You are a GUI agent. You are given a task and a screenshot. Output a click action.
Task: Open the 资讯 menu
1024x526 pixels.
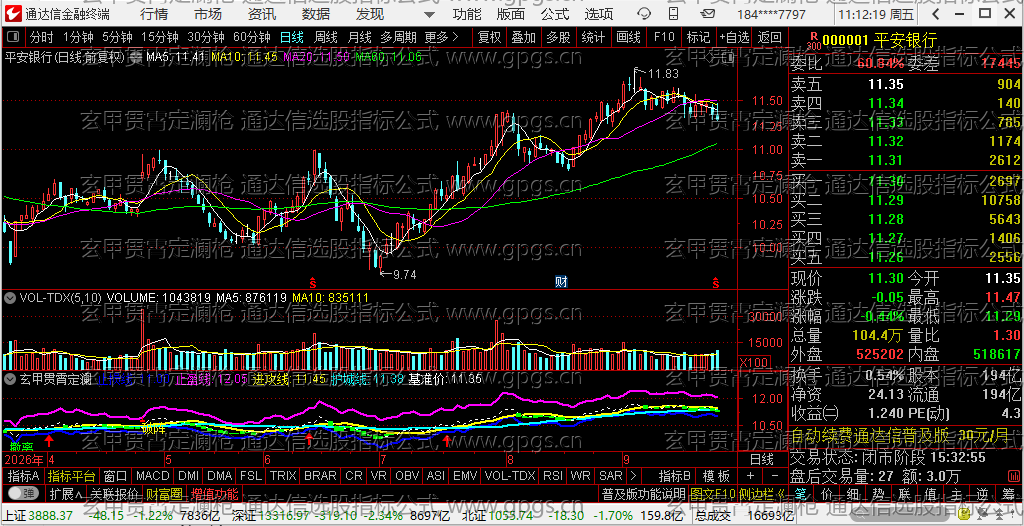tap(262, 14)
